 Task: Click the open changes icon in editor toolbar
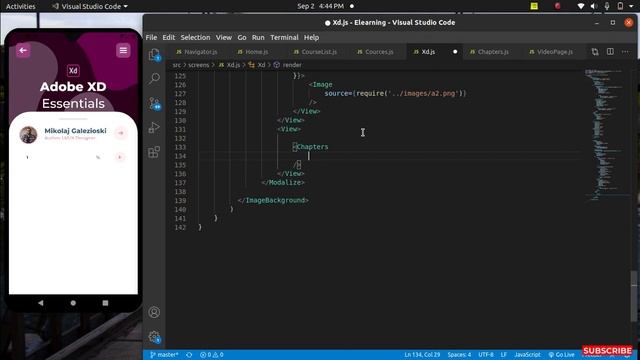point(595,52)
